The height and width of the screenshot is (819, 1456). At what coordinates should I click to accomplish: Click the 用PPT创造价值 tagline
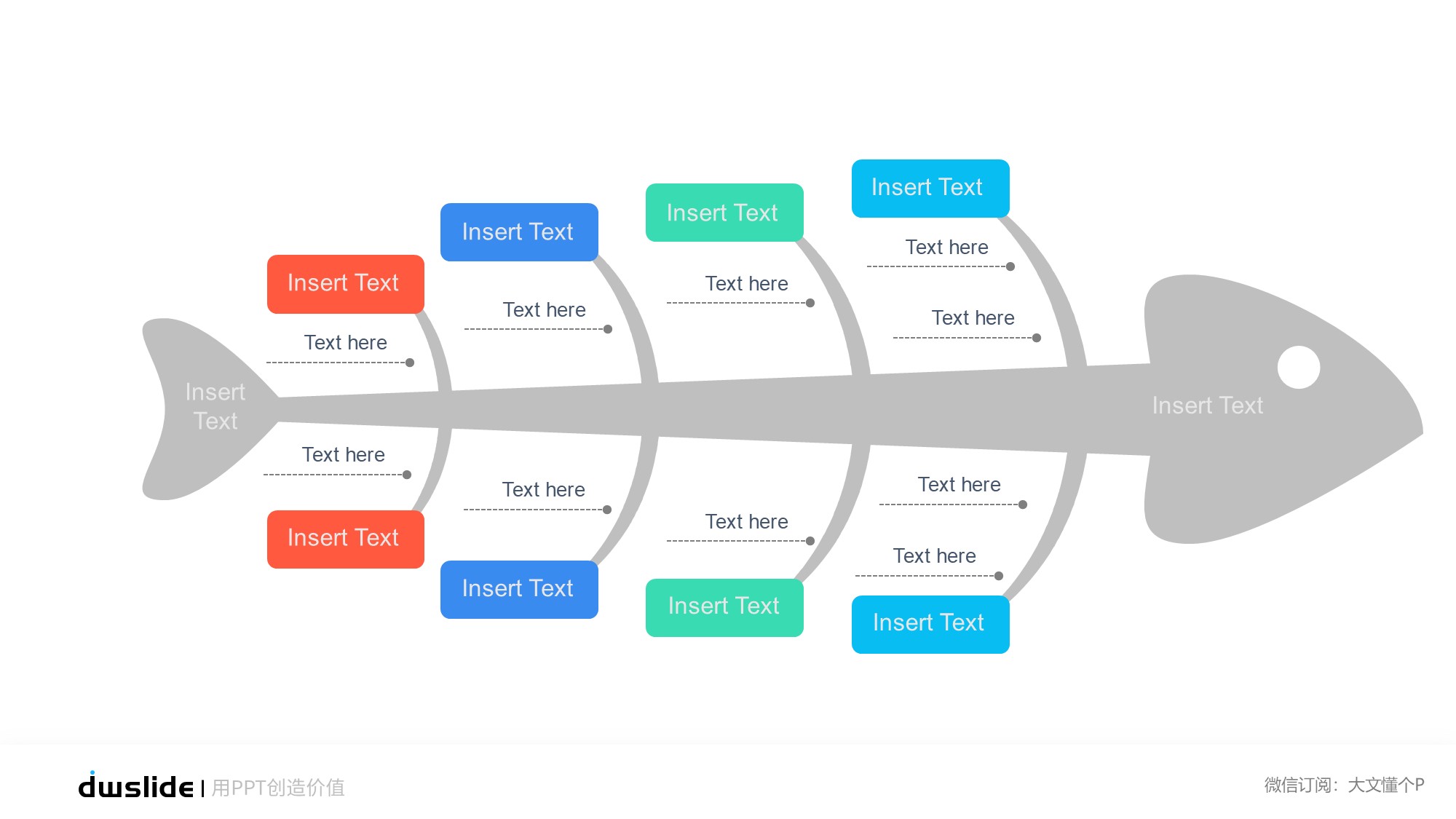click(278, 788)
